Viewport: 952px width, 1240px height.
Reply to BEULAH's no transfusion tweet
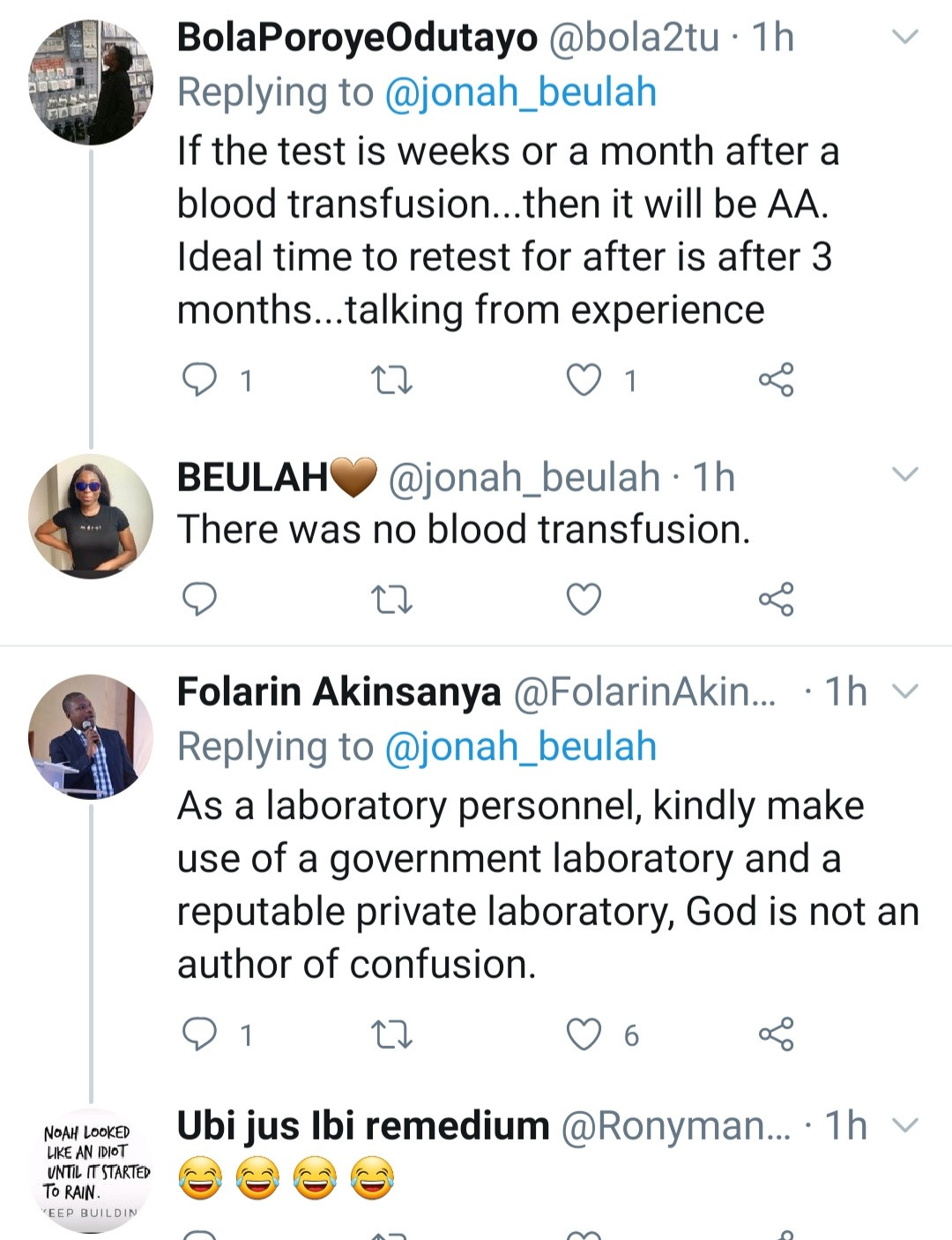(199, 599)
